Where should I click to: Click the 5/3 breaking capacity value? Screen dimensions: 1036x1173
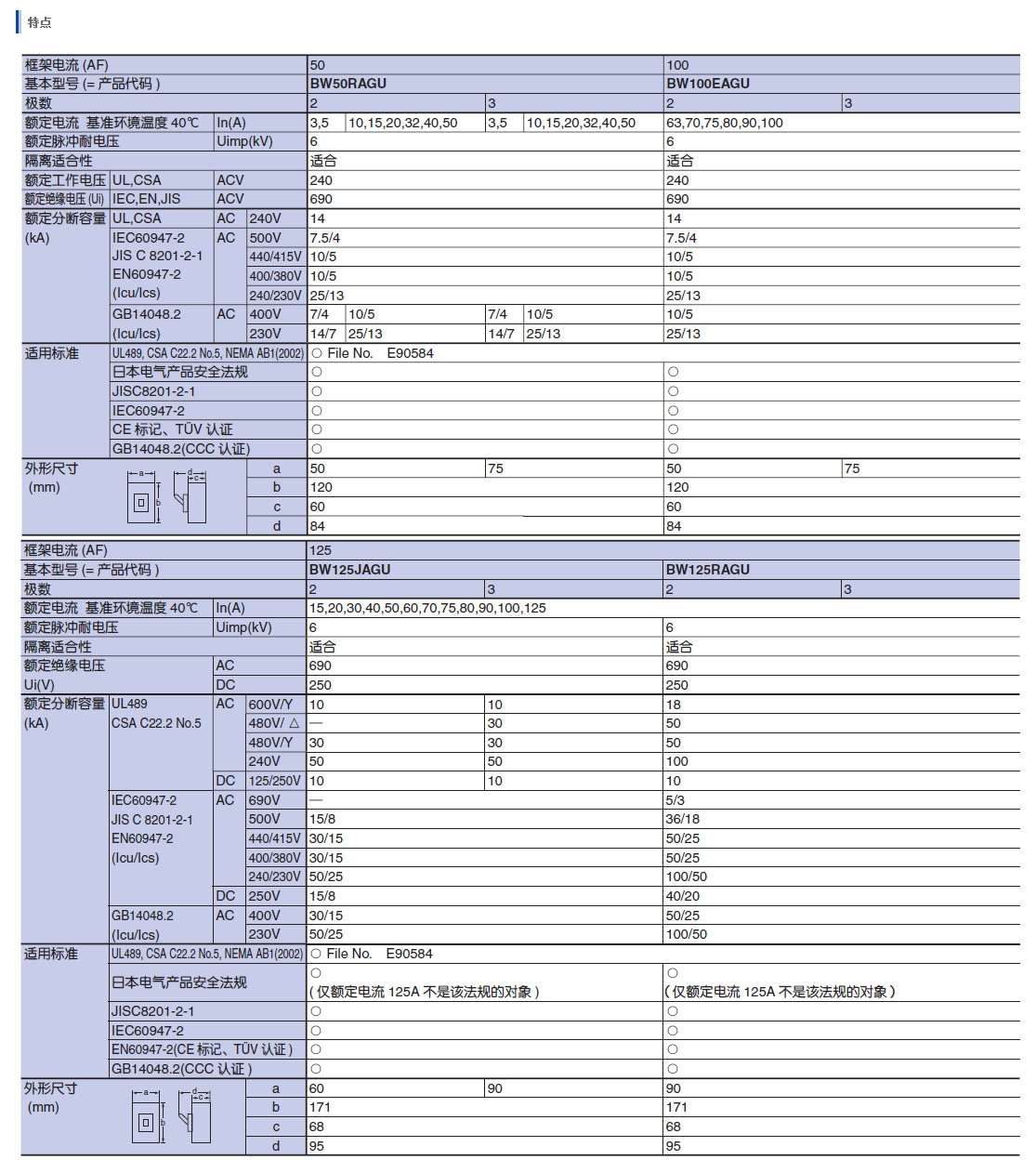[675, 800]
